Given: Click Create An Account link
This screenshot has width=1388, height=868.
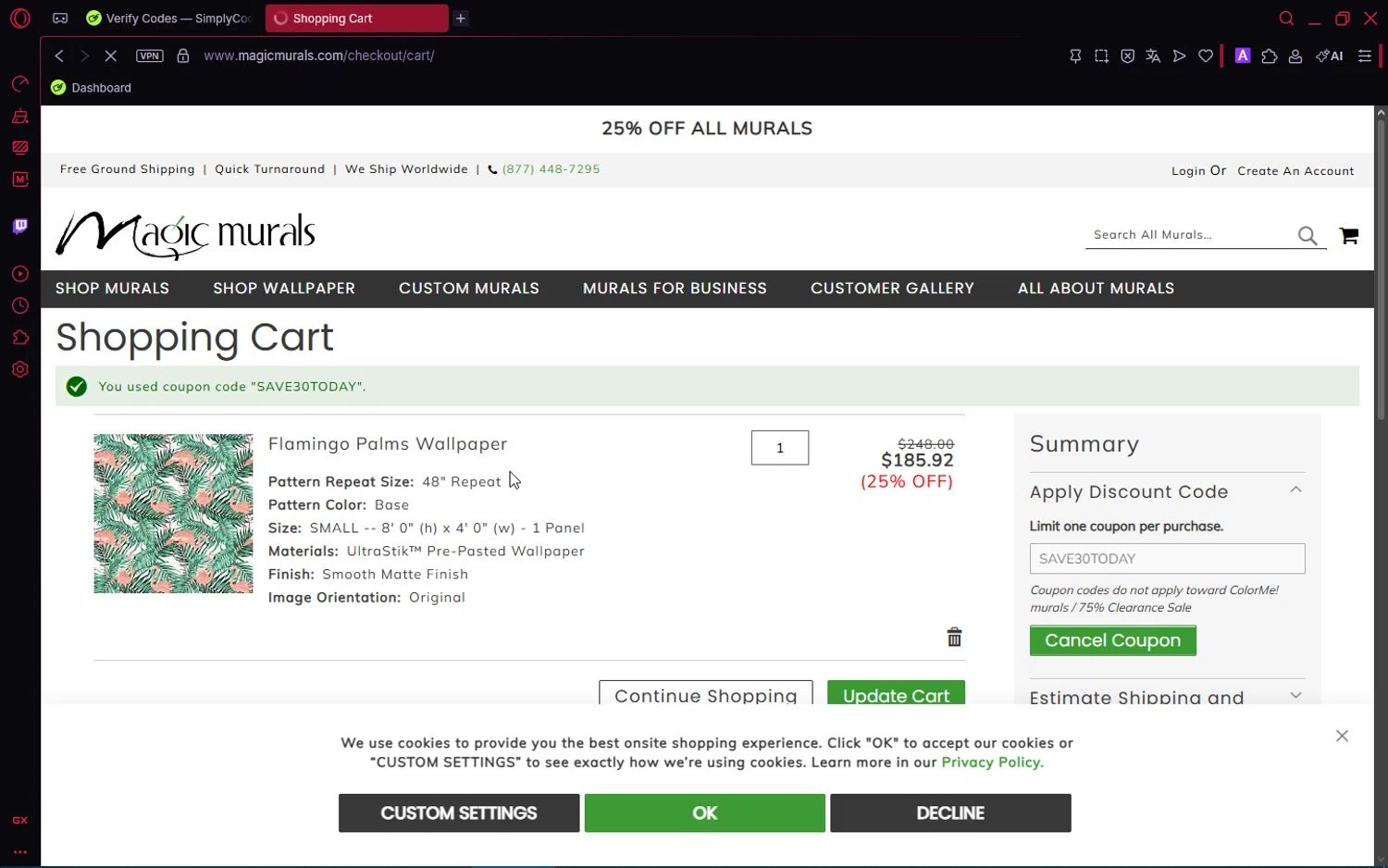Looking at the screenshot, I should point(1295,170).
